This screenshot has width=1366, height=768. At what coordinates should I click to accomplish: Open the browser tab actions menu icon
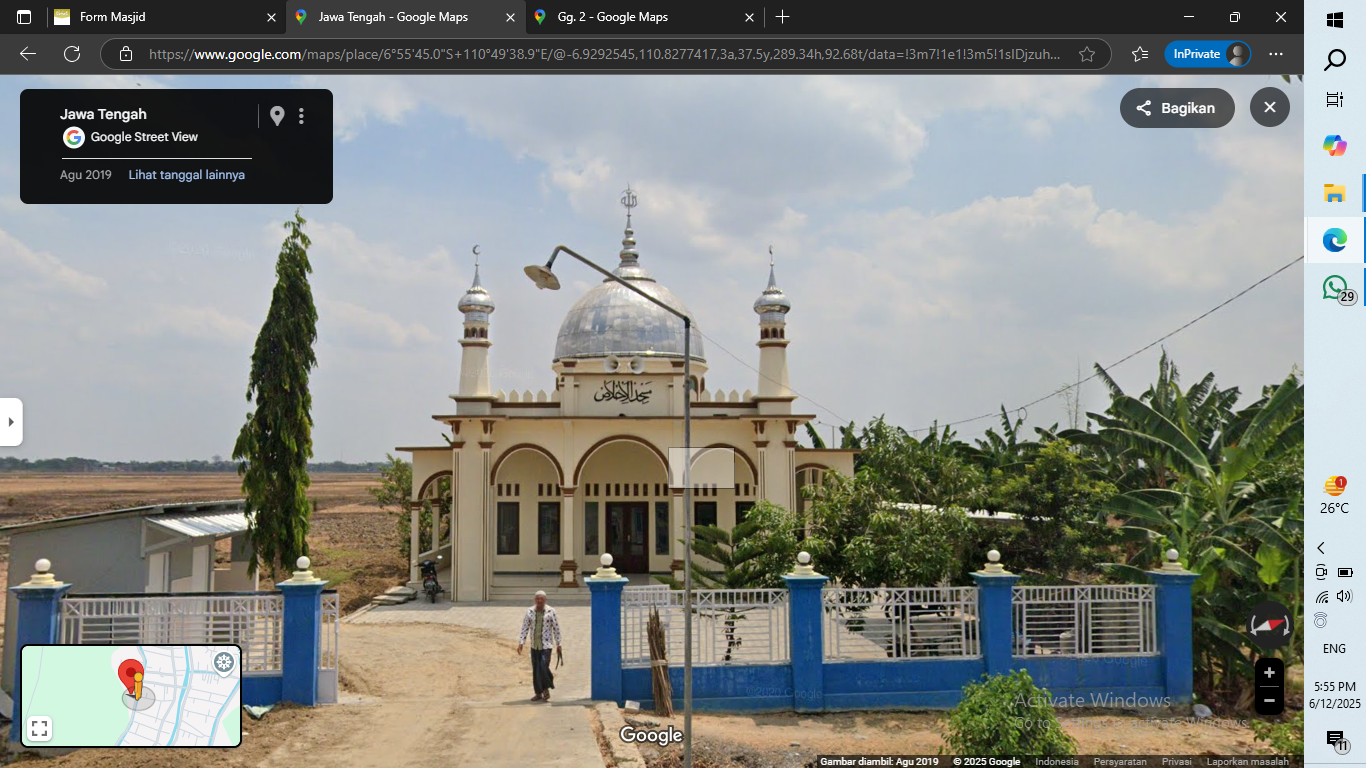[24, 17]
